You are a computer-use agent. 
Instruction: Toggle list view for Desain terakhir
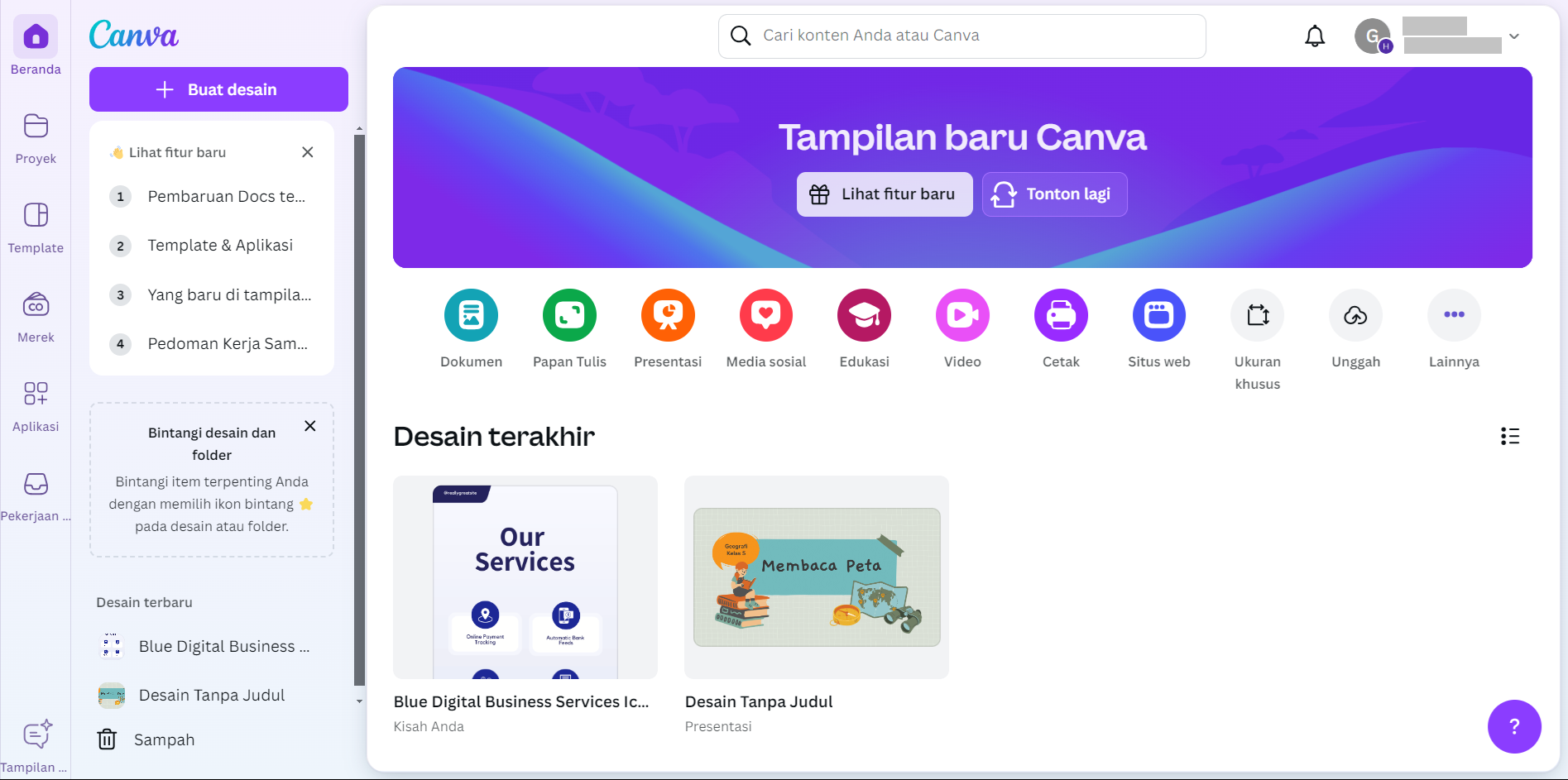click(x=1509, y=437)
